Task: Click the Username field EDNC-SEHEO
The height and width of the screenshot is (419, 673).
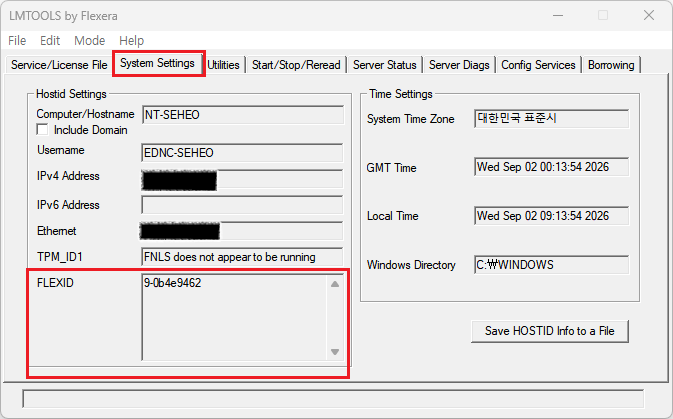Action: pos(242,153)
